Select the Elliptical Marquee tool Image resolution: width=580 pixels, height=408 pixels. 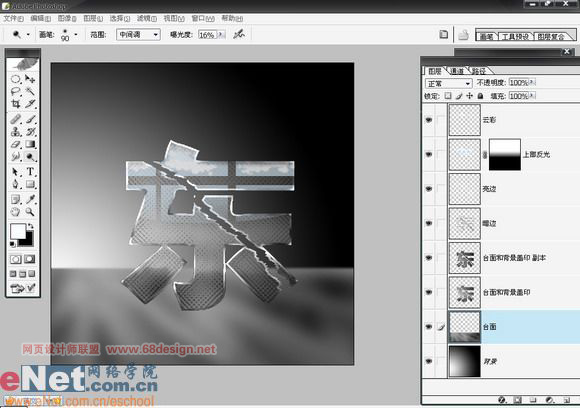pos(16,78)
